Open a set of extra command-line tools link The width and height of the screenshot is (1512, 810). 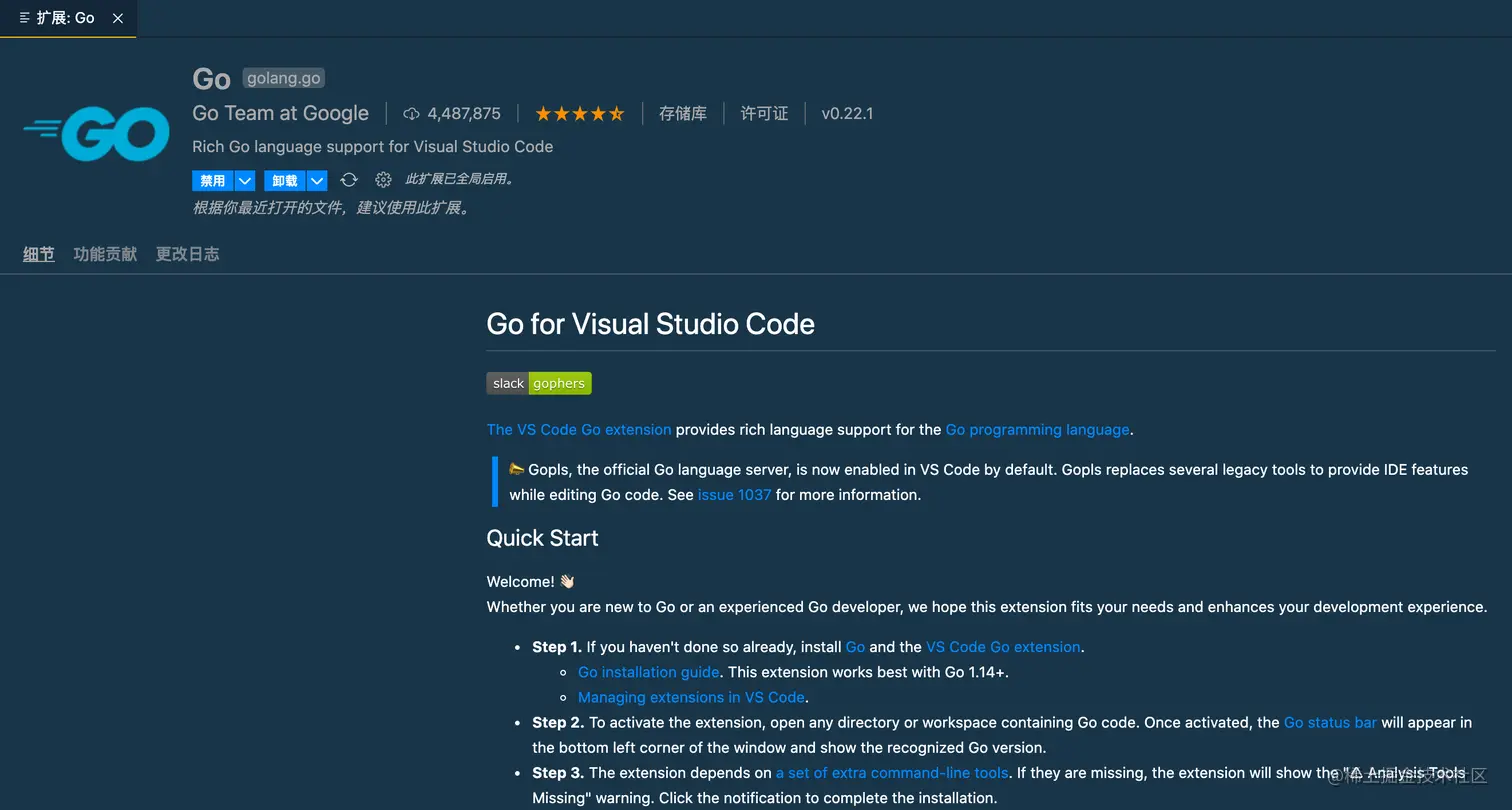pyautogui.click(x=892, y=773)
